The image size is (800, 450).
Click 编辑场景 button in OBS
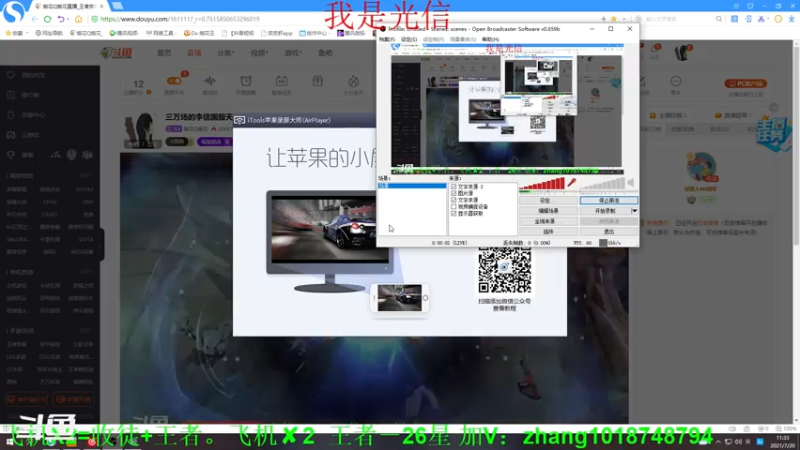tap(548, 211)
